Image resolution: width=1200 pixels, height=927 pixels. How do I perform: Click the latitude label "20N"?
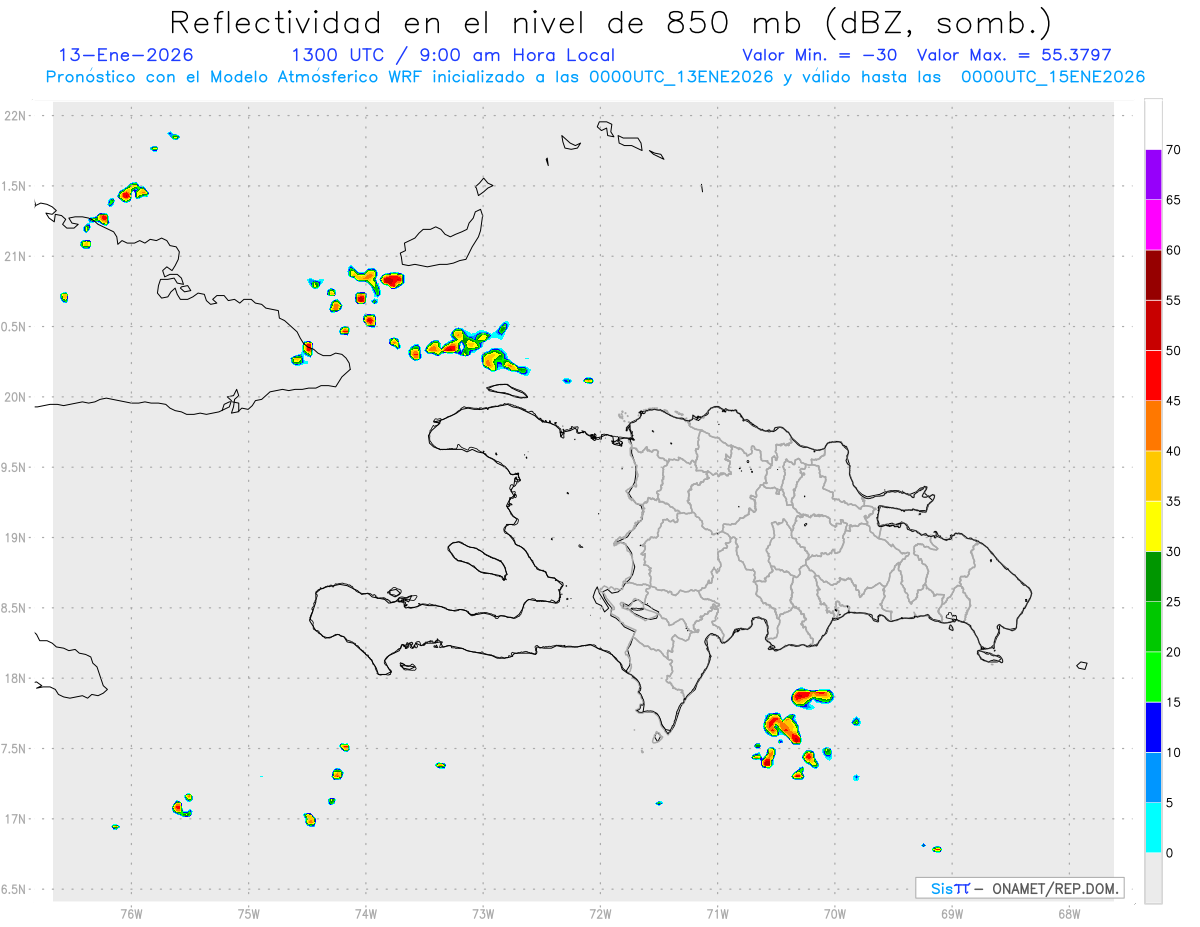click(16, 397)
